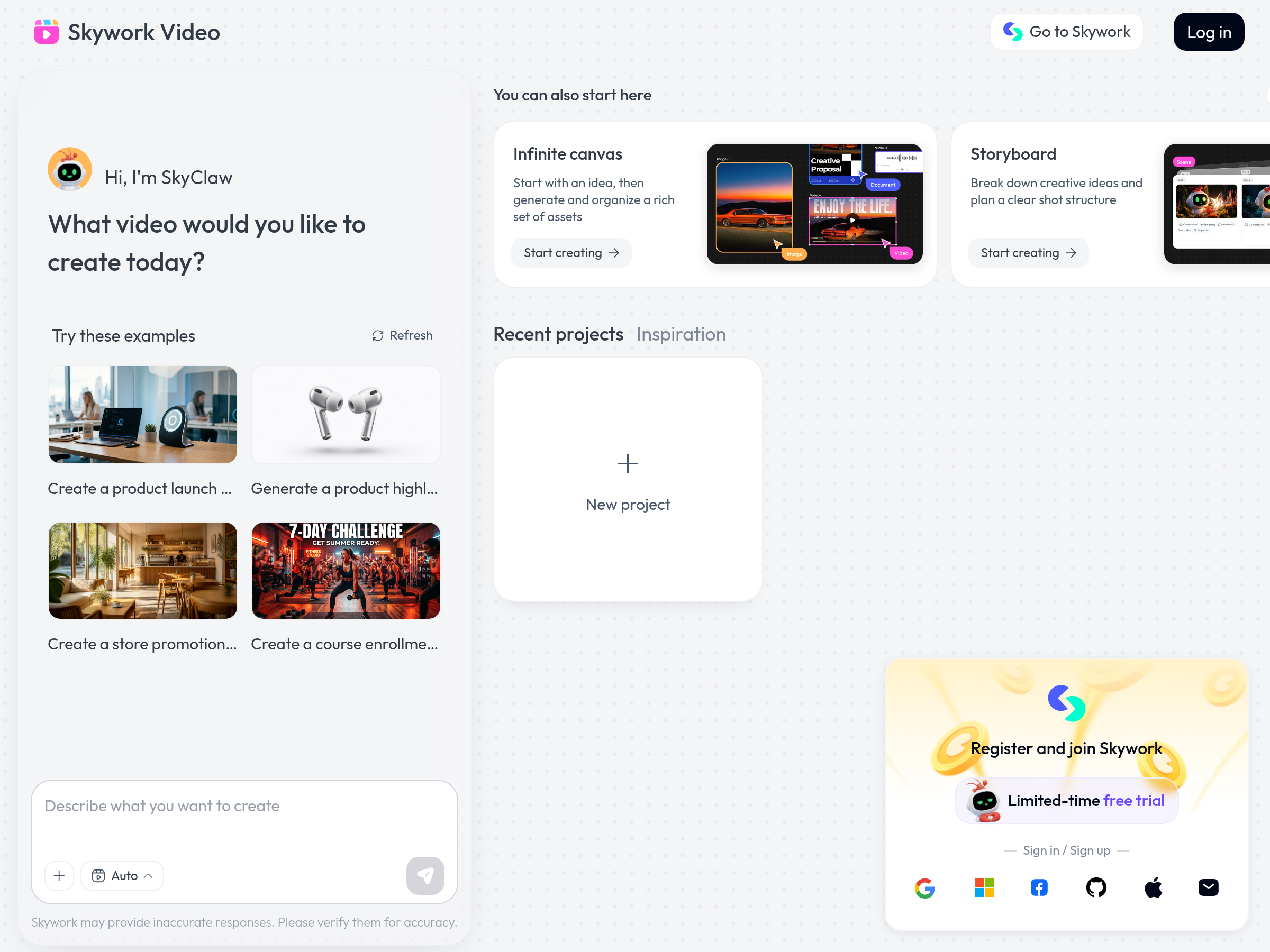Switch to the Recent projects tab
Viewport: 1270px width, 952px height.
pos(558,334)
